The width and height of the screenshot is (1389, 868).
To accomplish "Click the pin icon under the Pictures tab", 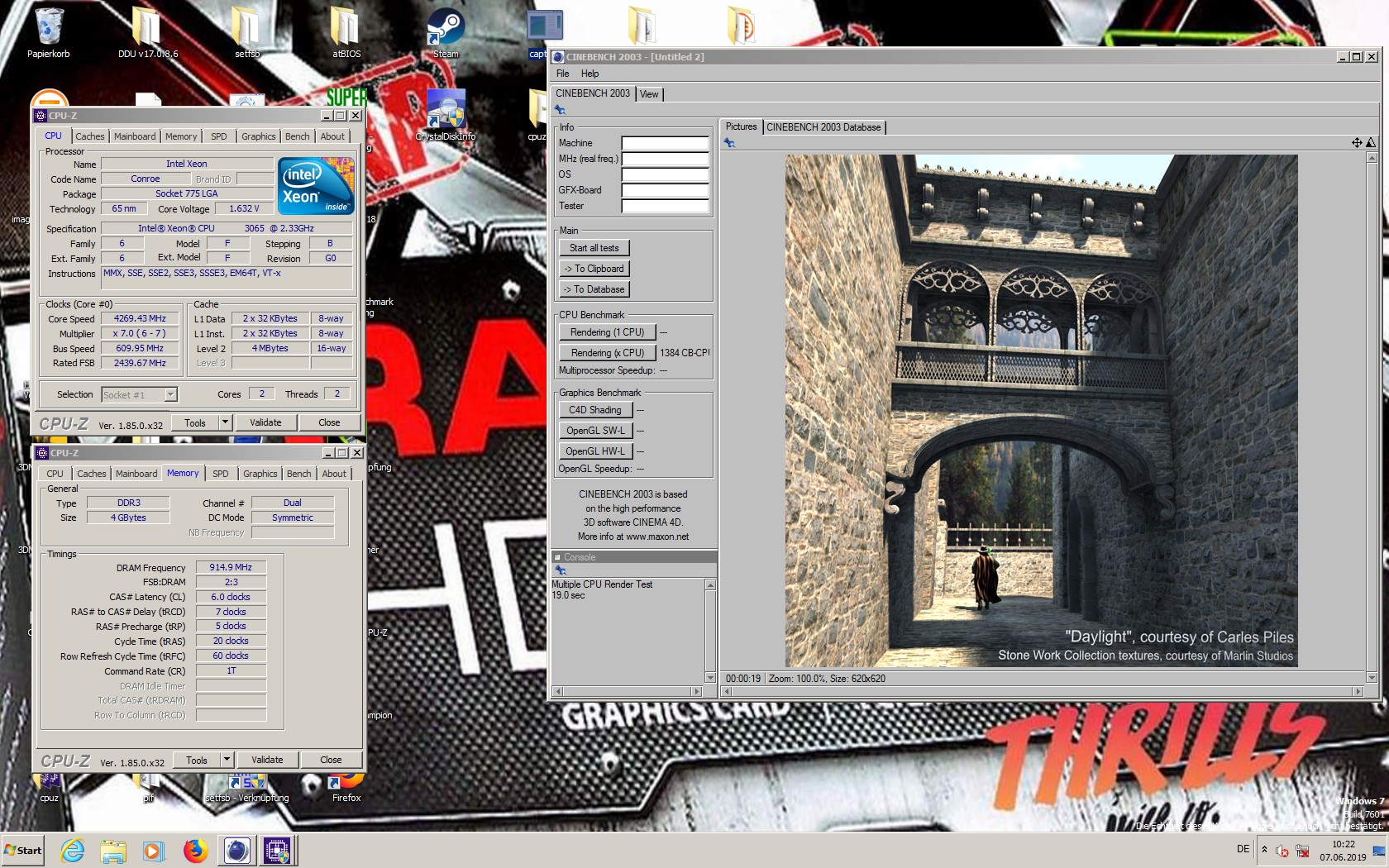I will point(729,143).
